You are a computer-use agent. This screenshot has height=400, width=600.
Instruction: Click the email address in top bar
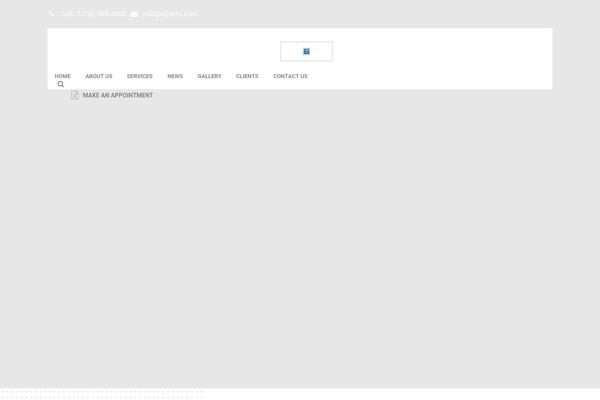click(170, 14)
